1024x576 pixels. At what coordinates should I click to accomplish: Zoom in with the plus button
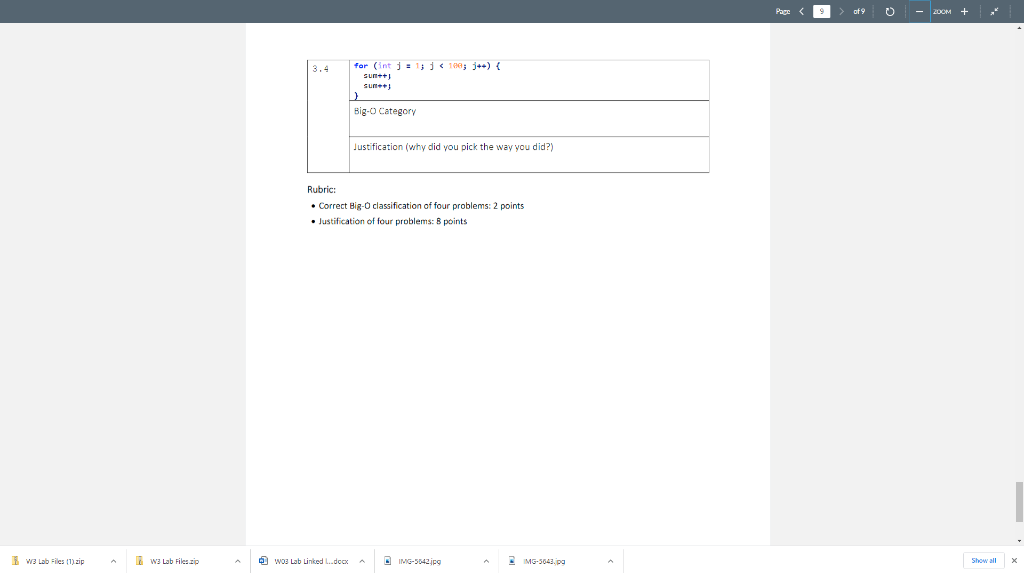click(x=965, y=11)
